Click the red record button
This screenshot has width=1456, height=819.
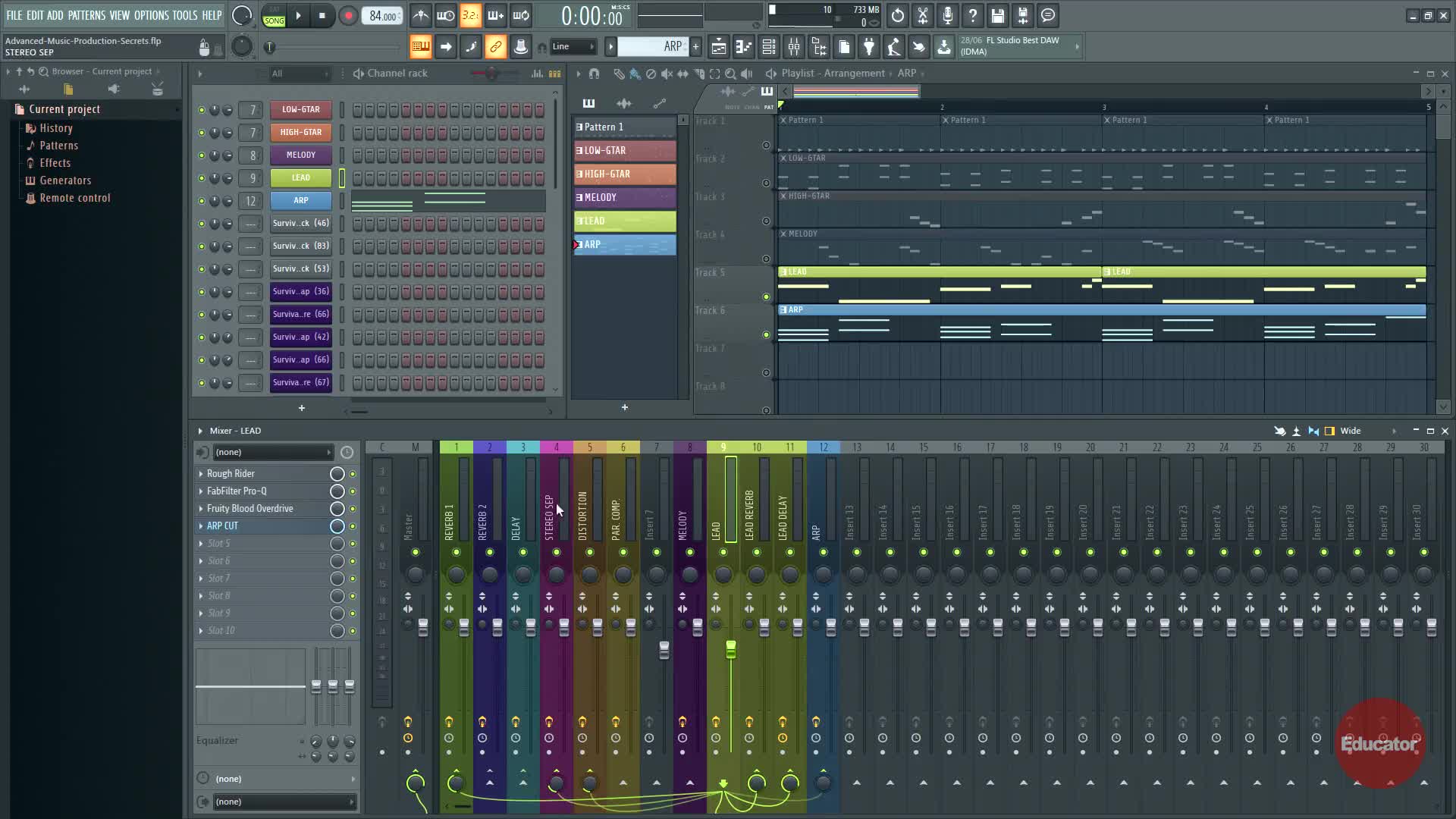coord(348,16)
